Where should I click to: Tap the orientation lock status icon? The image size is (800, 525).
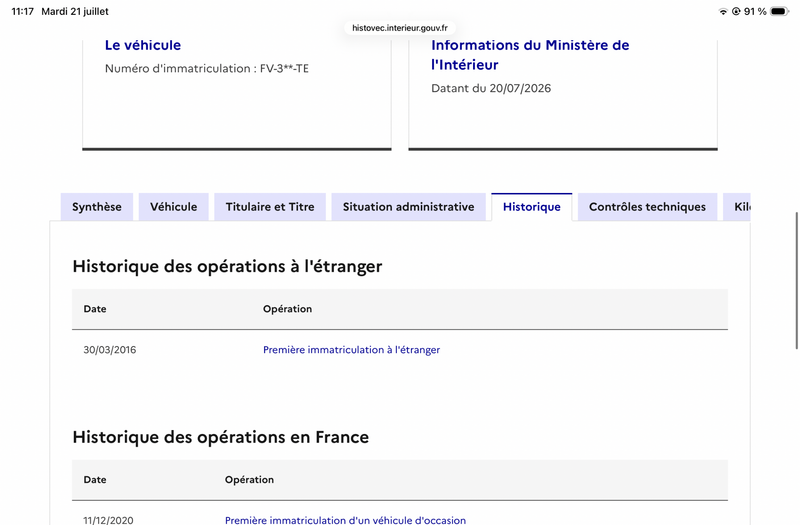click(x=736, y=11)
